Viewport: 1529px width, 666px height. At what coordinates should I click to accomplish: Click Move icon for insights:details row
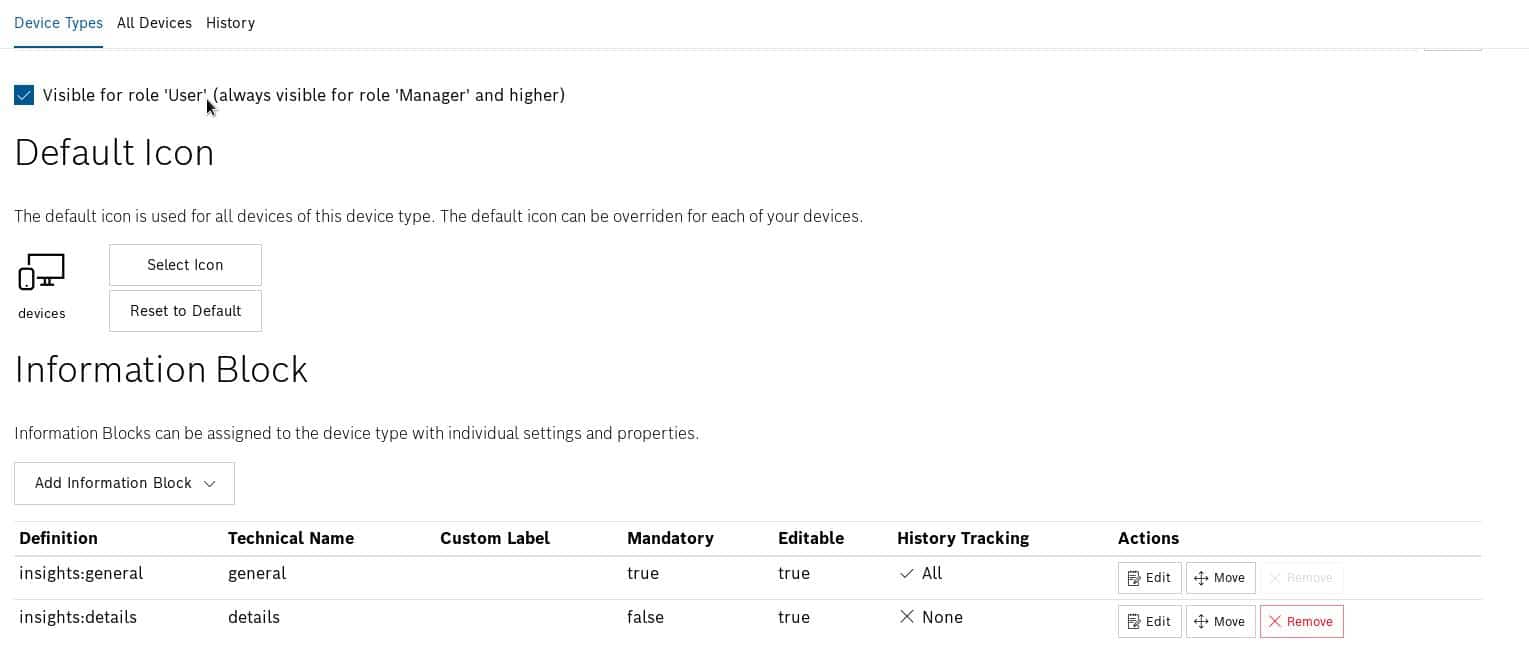tap(1202, 622)
